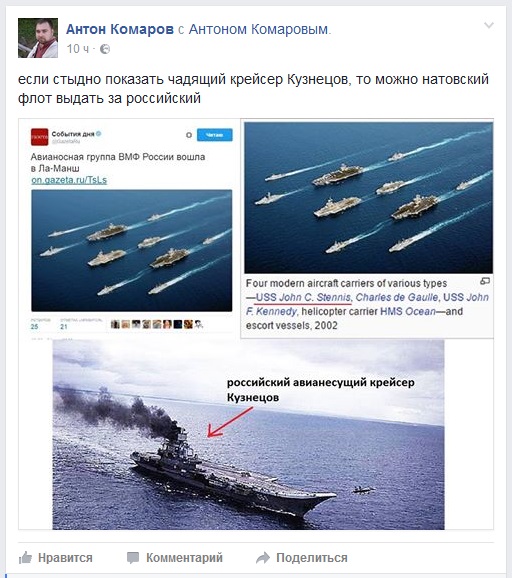
Task: Open Антон Комаров author name link
Action: 120,29
